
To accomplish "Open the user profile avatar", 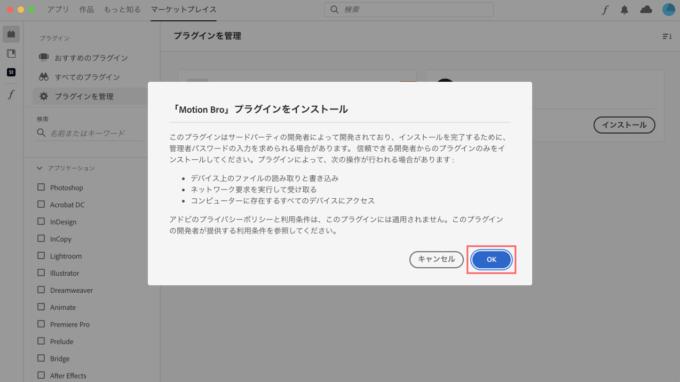I will tap(669, 10).
